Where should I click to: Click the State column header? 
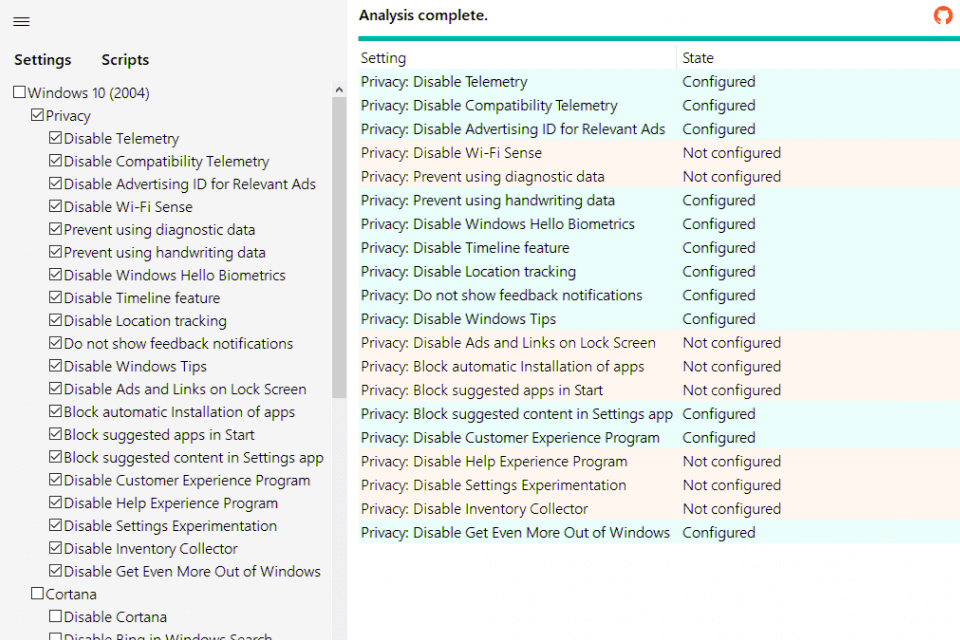(x=818, y=58)
